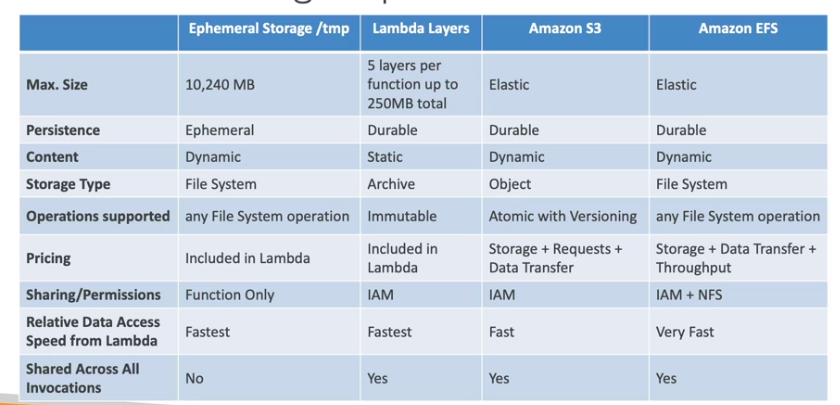Select the 10,240 MB cell
Screen dimensions: 840x405
coord(220,85)
